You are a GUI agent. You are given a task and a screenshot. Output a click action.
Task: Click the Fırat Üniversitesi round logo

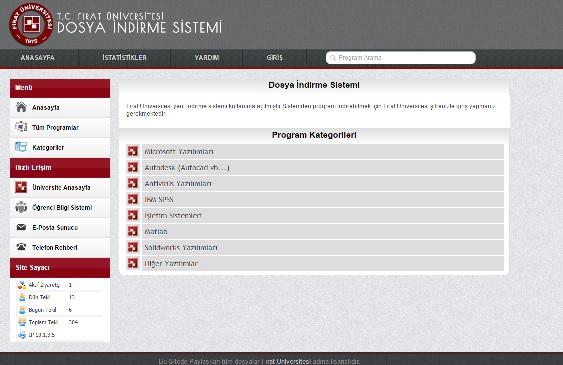[x=31, y=24]
